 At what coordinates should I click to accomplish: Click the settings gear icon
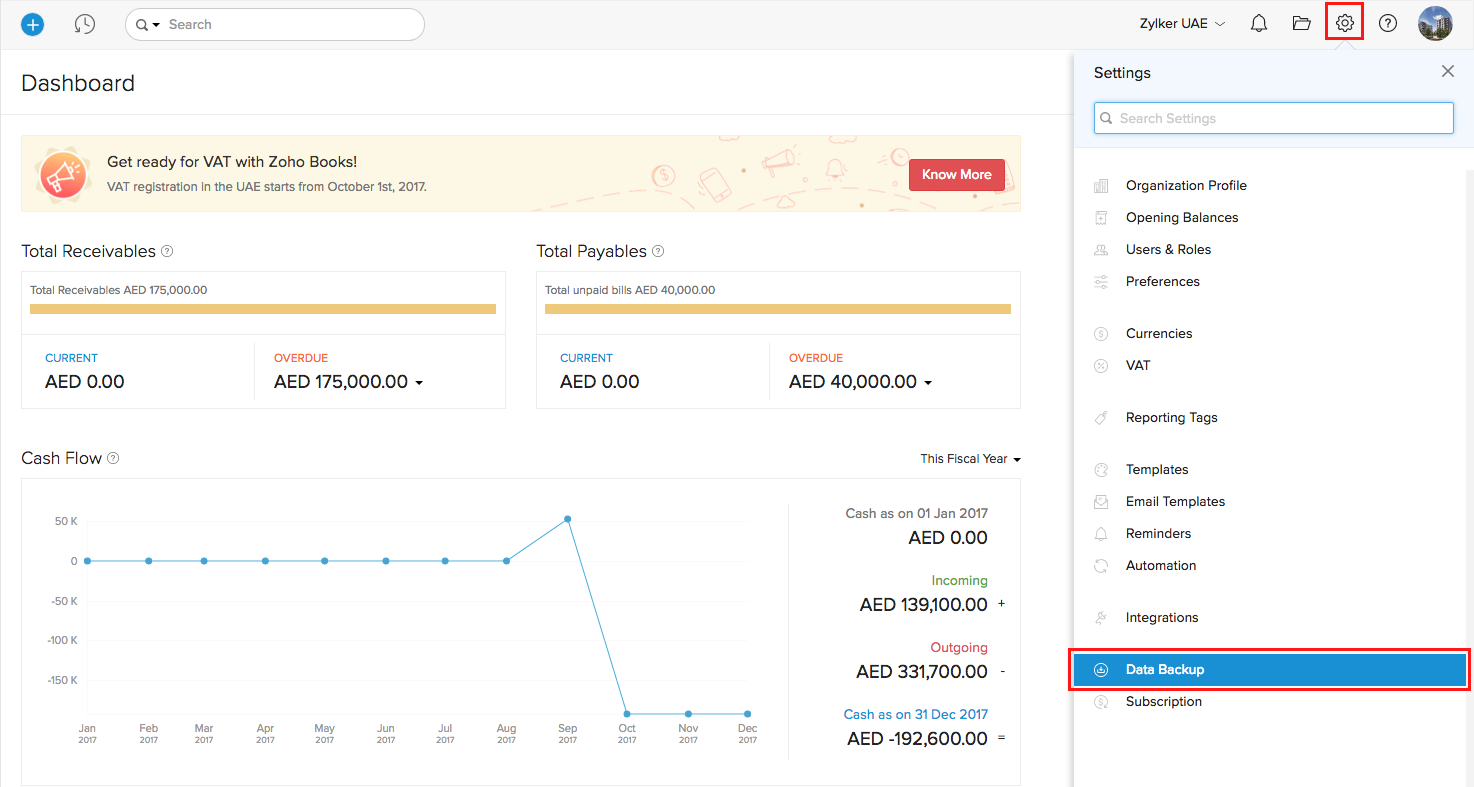(x=1345, y=24)
